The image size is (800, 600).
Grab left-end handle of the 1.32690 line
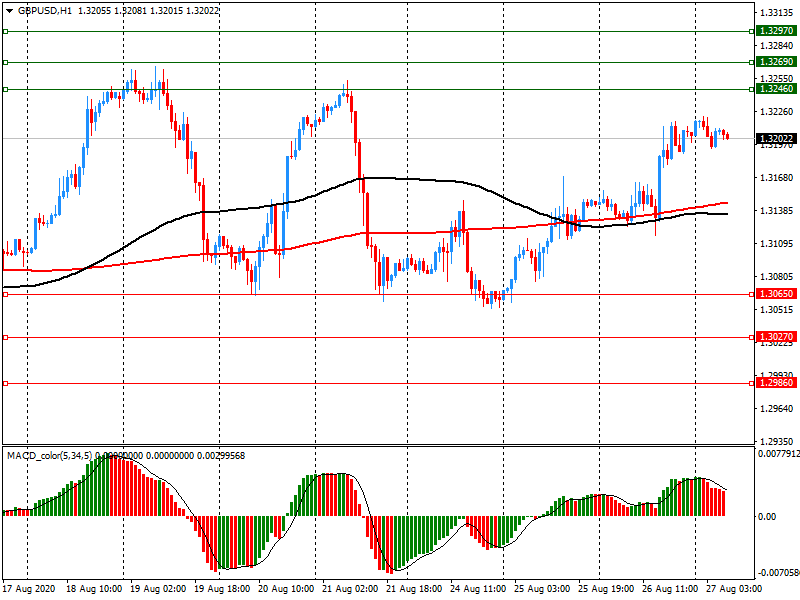(x=5, y=62)
